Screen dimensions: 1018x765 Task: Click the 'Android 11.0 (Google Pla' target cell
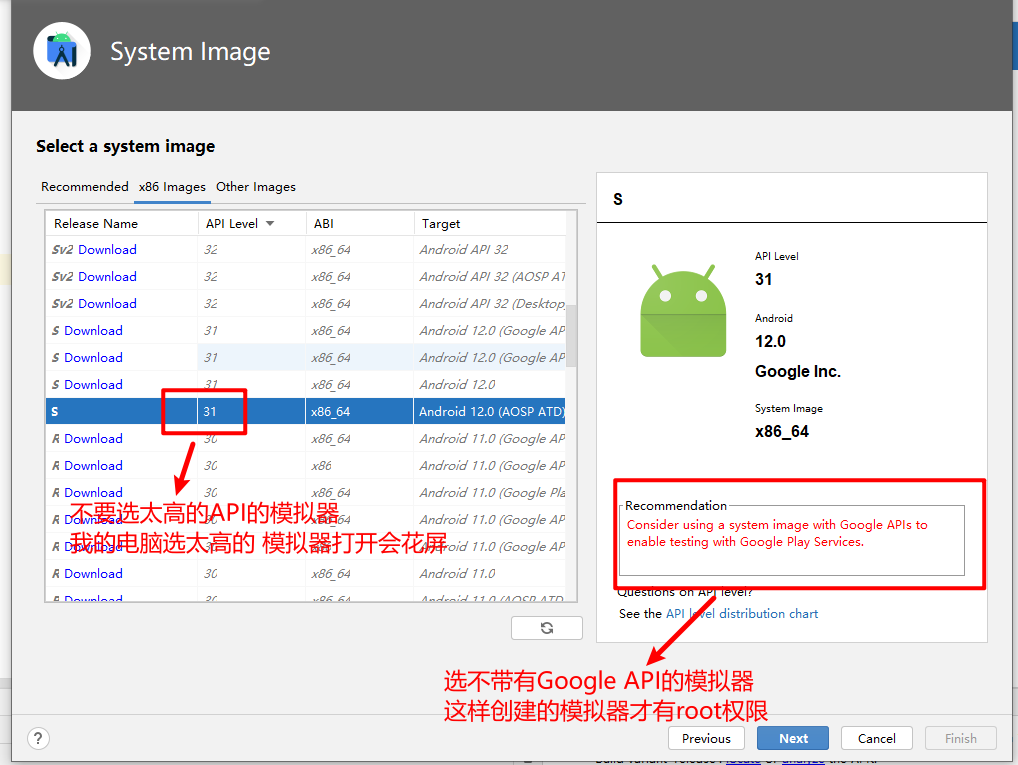point(491,493)
